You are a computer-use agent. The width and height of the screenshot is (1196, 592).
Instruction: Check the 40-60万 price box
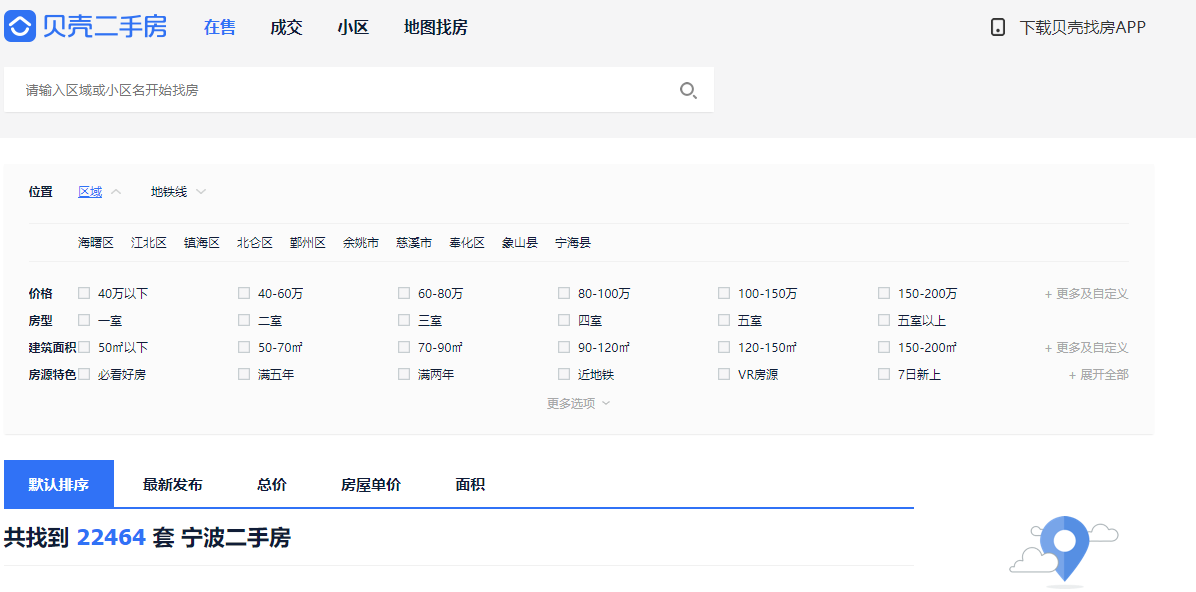pyautogui.click(x=244, y=293)
